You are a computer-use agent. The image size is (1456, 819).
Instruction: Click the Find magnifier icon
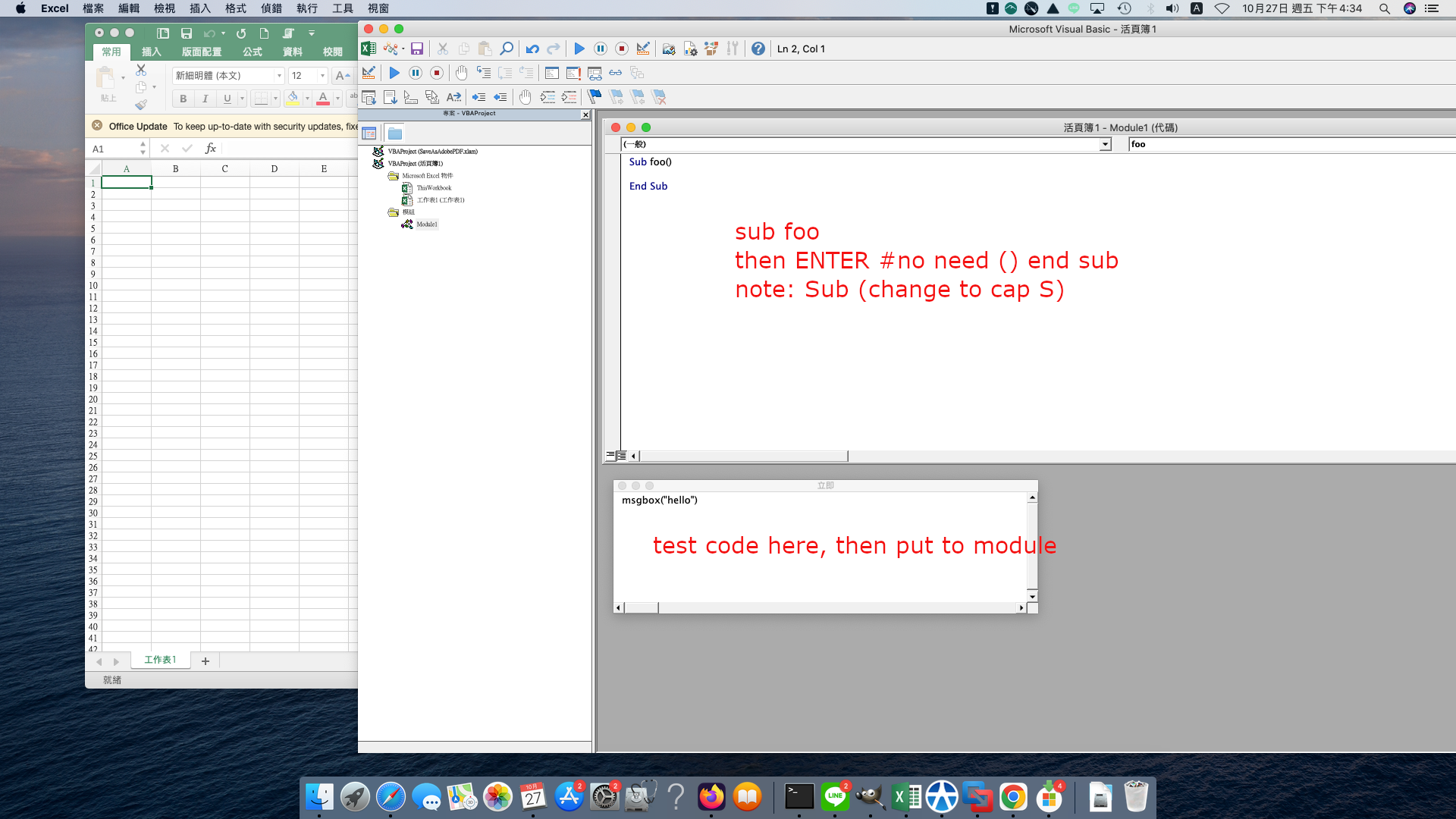(x=507, y=49)
